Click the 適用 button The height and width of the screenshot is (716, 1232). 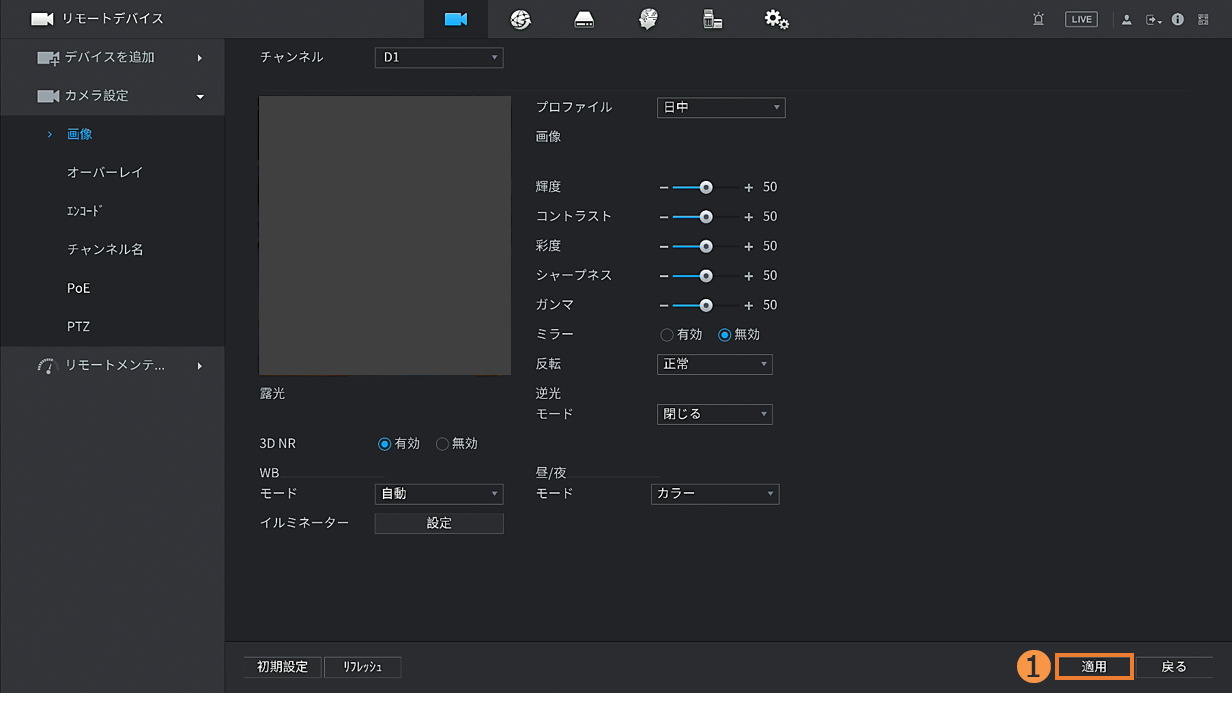[x=1094, y=667]
